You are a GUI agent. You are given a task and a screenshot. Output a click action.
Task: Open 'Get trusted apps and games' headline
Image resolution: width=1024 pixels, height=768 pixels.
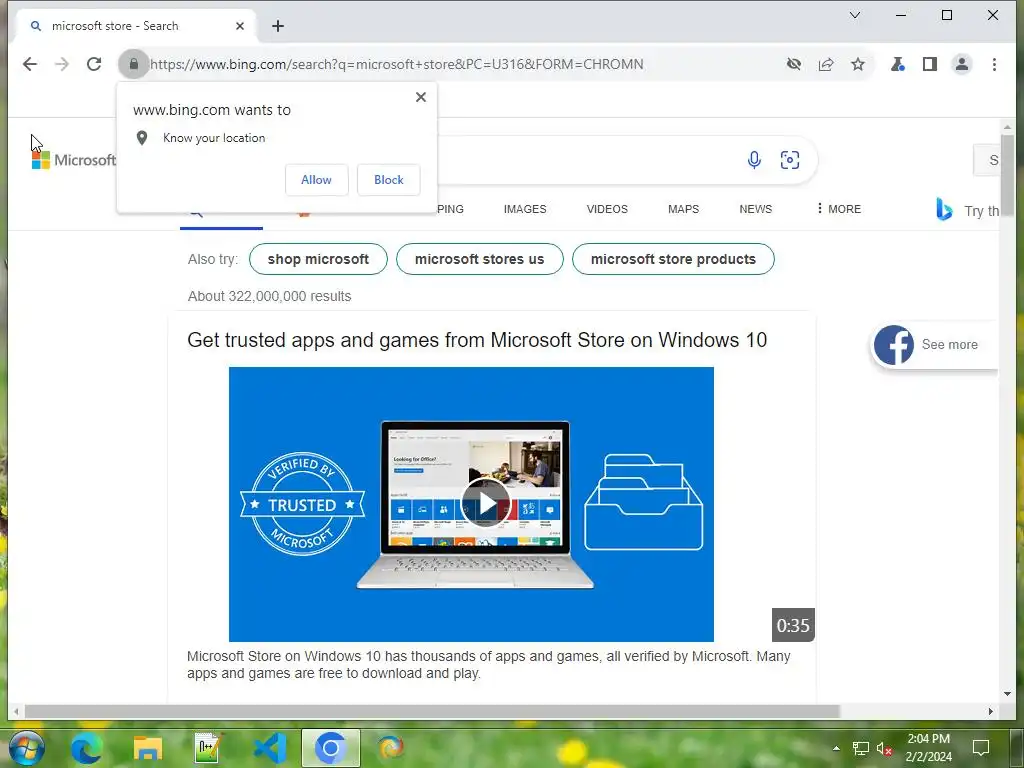click(477, 340)
